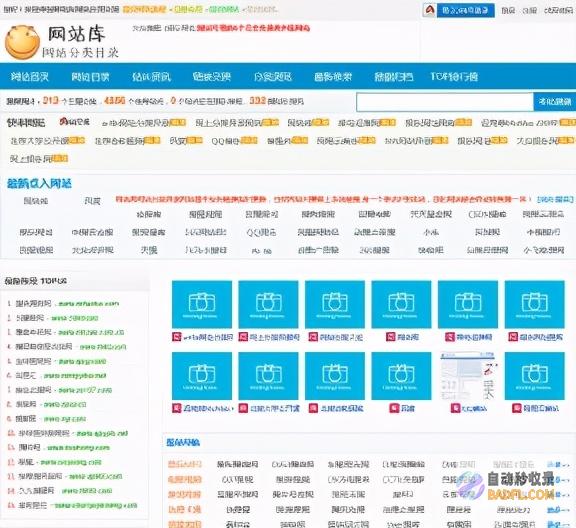
Task: Open the last camera thumbnail in second row
Action: pyautogui.click(x=534, y=376)
